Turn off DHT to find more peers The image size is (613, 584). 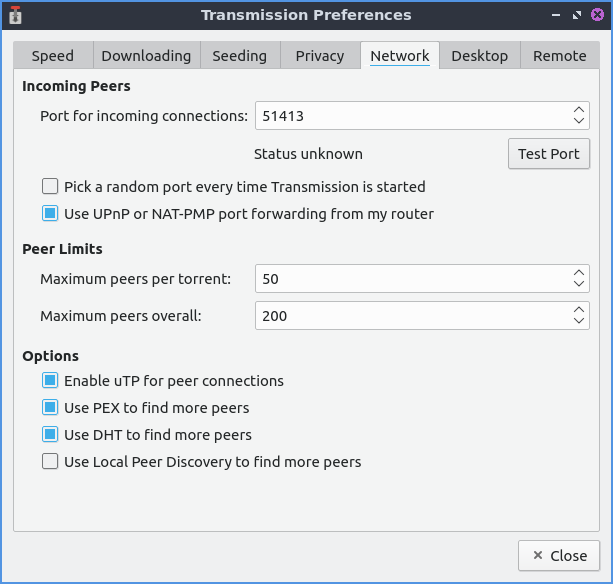pyautogui.click(x=50, y=435)
